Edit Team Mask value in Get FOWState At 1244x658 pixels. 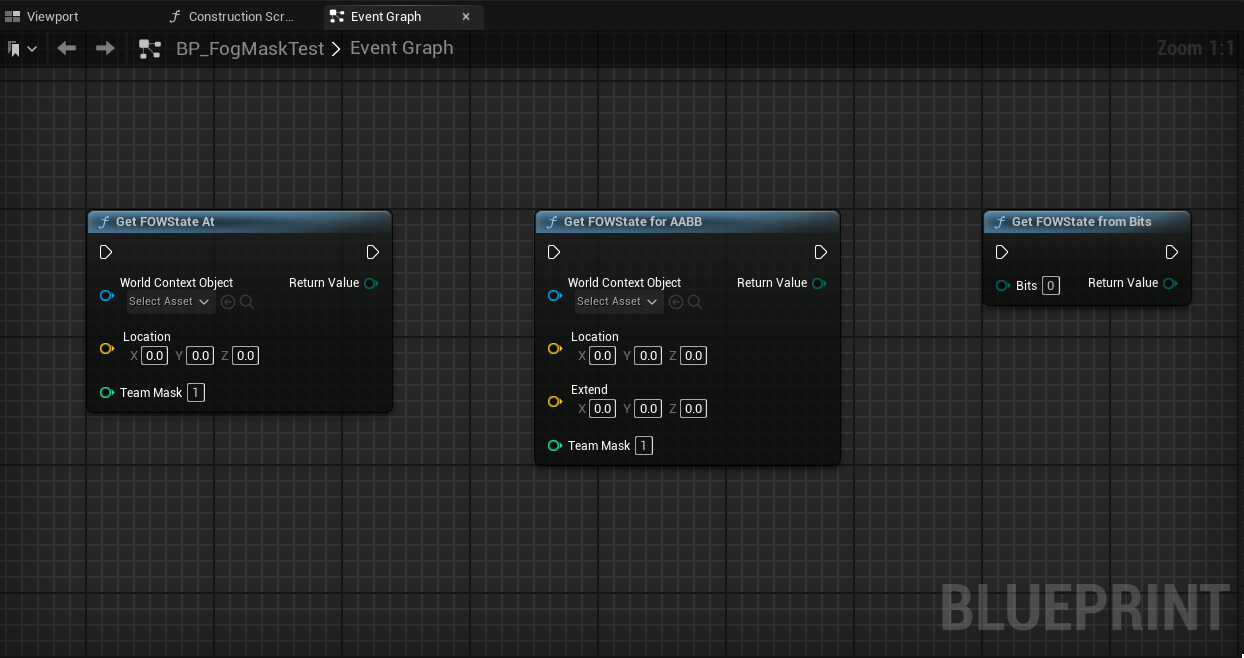pyautogui.click(x=196, y=392)
